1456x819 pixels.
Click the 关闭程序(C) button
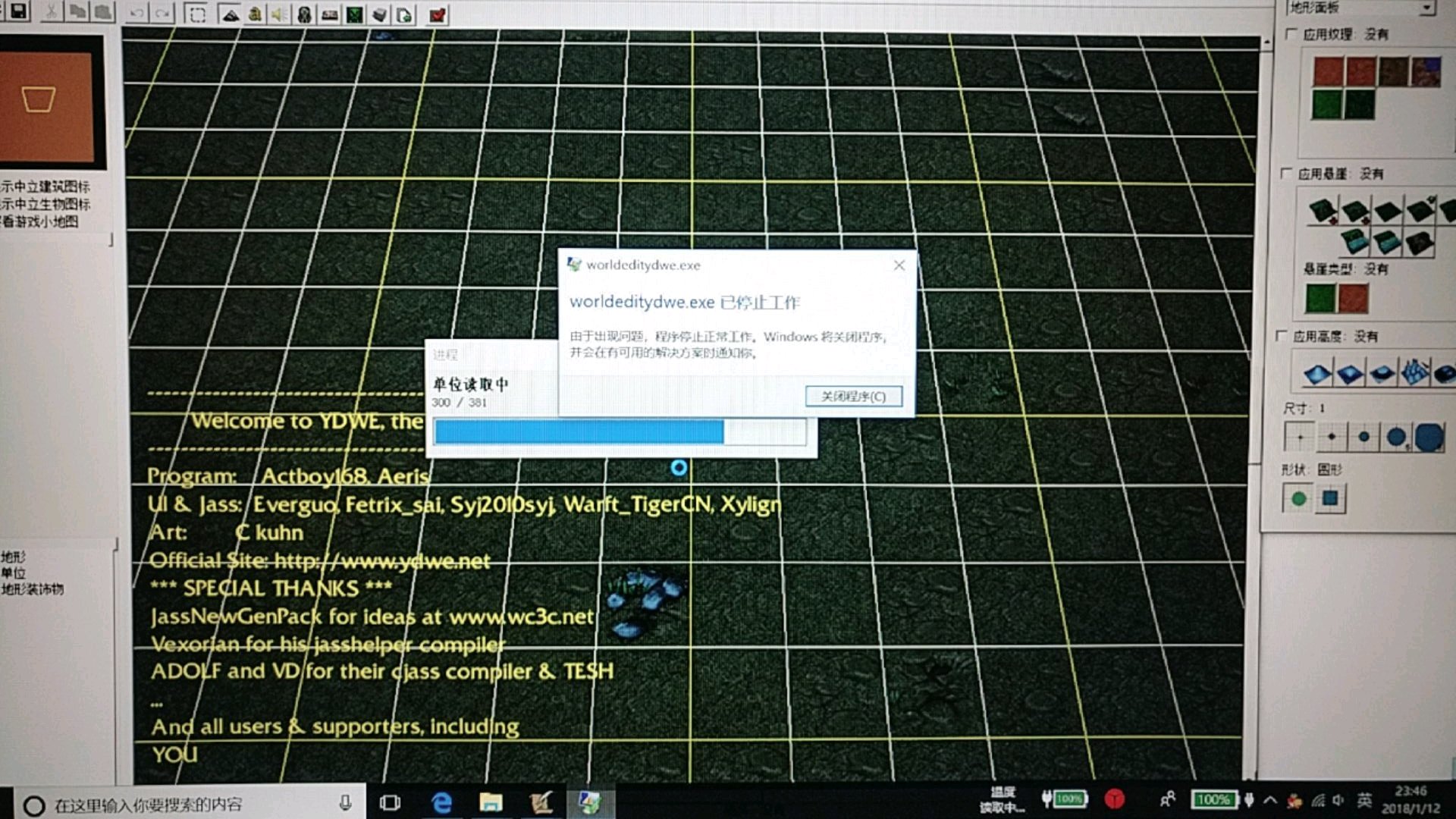tap(854, 396)
